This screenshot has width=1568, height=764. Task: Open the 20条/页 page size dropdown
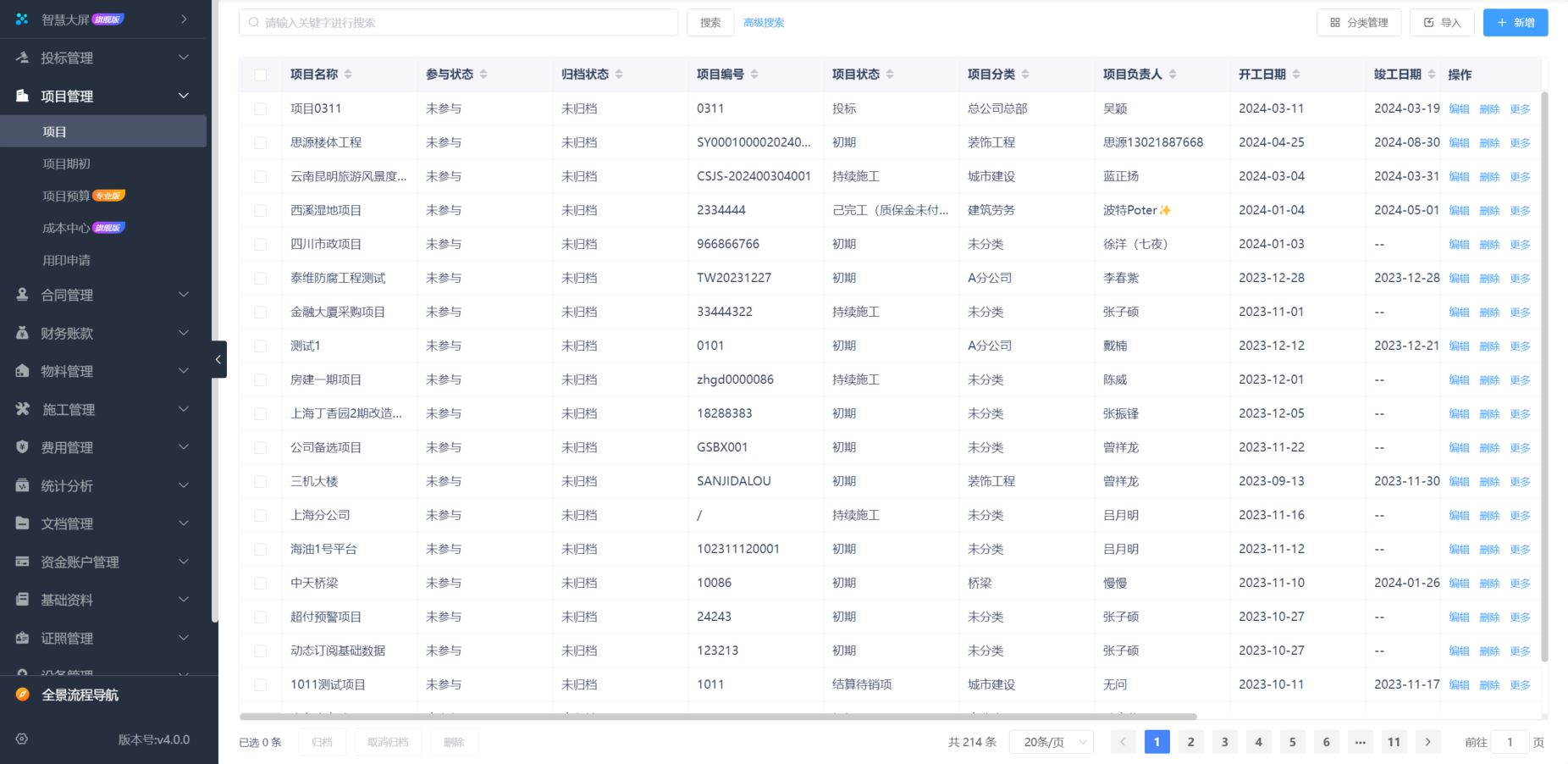[1052, 741]
